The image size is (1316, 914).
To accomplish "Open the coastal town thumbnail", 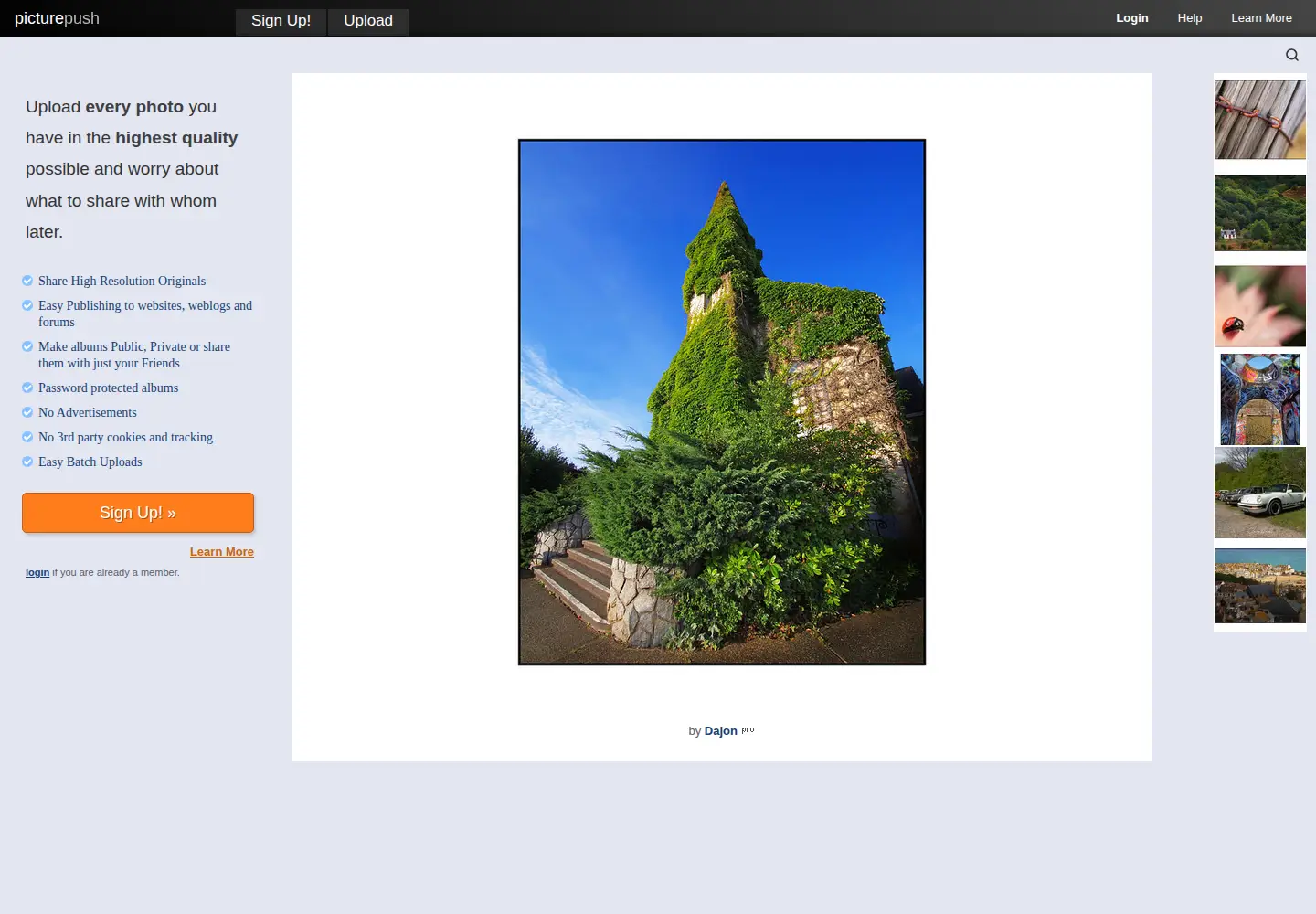I will click(x=1260, y=586).
